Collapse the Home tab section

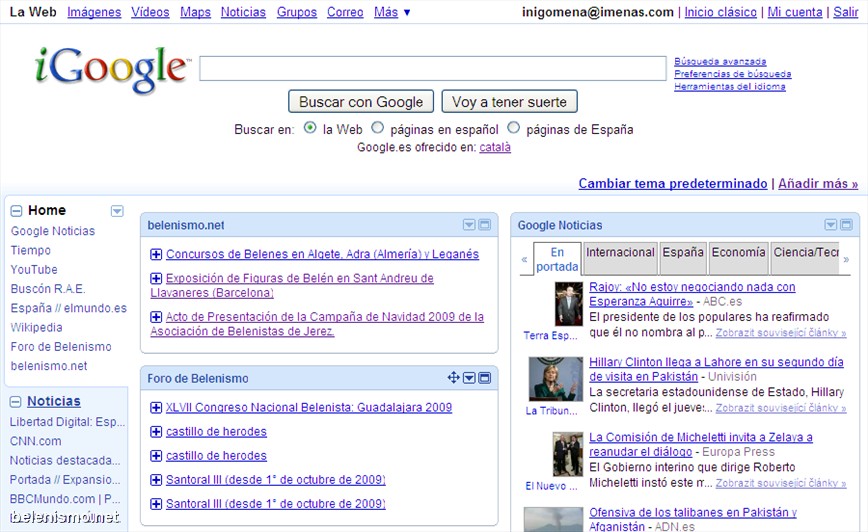pos(17,211)
